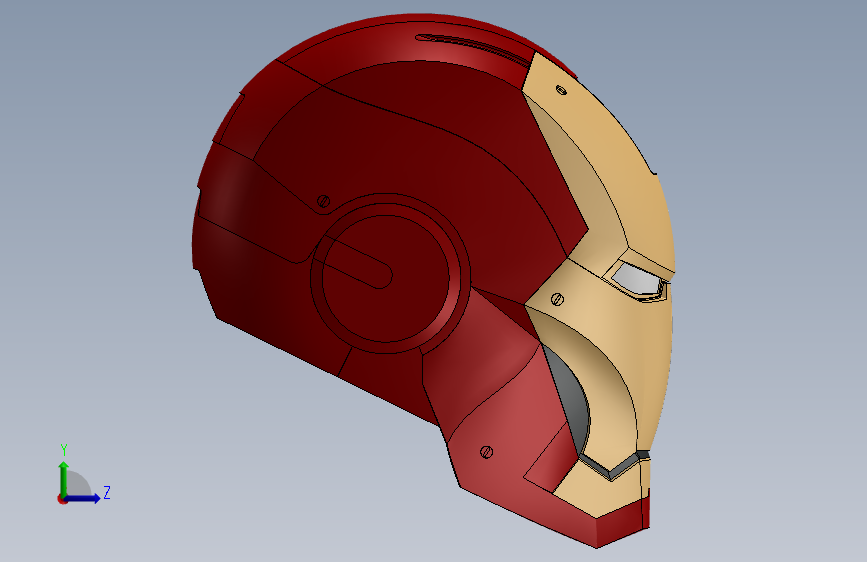The image size is (867, 562).
Task: Select the screw on the red jaw piece
Action: 487,452
